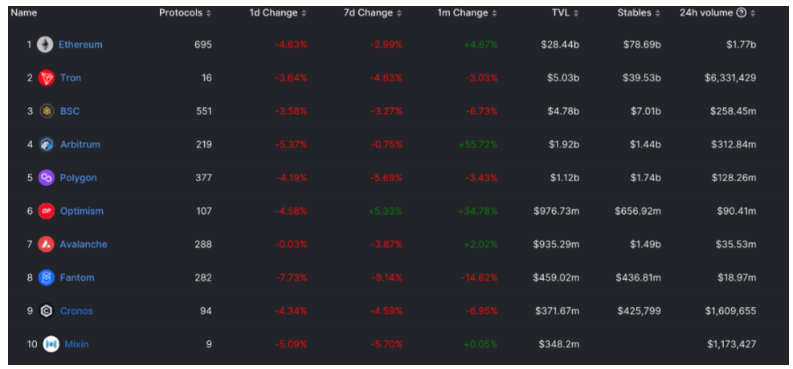Click the Optimism chain logo icon
The width and height of the screenshot is (793, 369).
pyautogui.click(x=46, y=211)
